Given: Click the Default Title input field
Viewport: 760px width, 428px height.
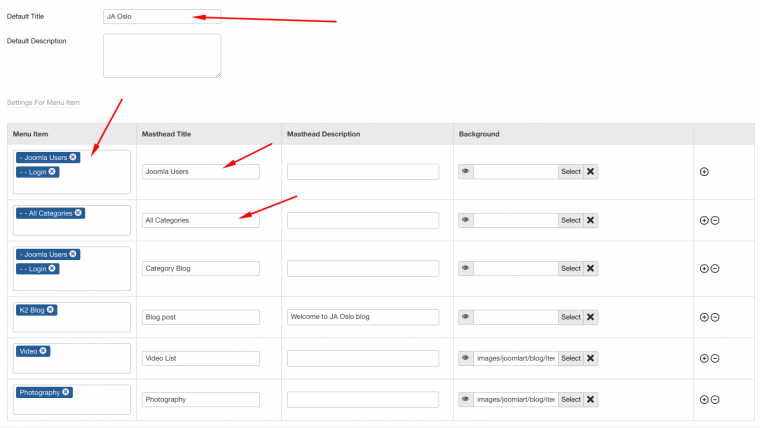Looking at the screenshot, I should [x=161, y=17].
